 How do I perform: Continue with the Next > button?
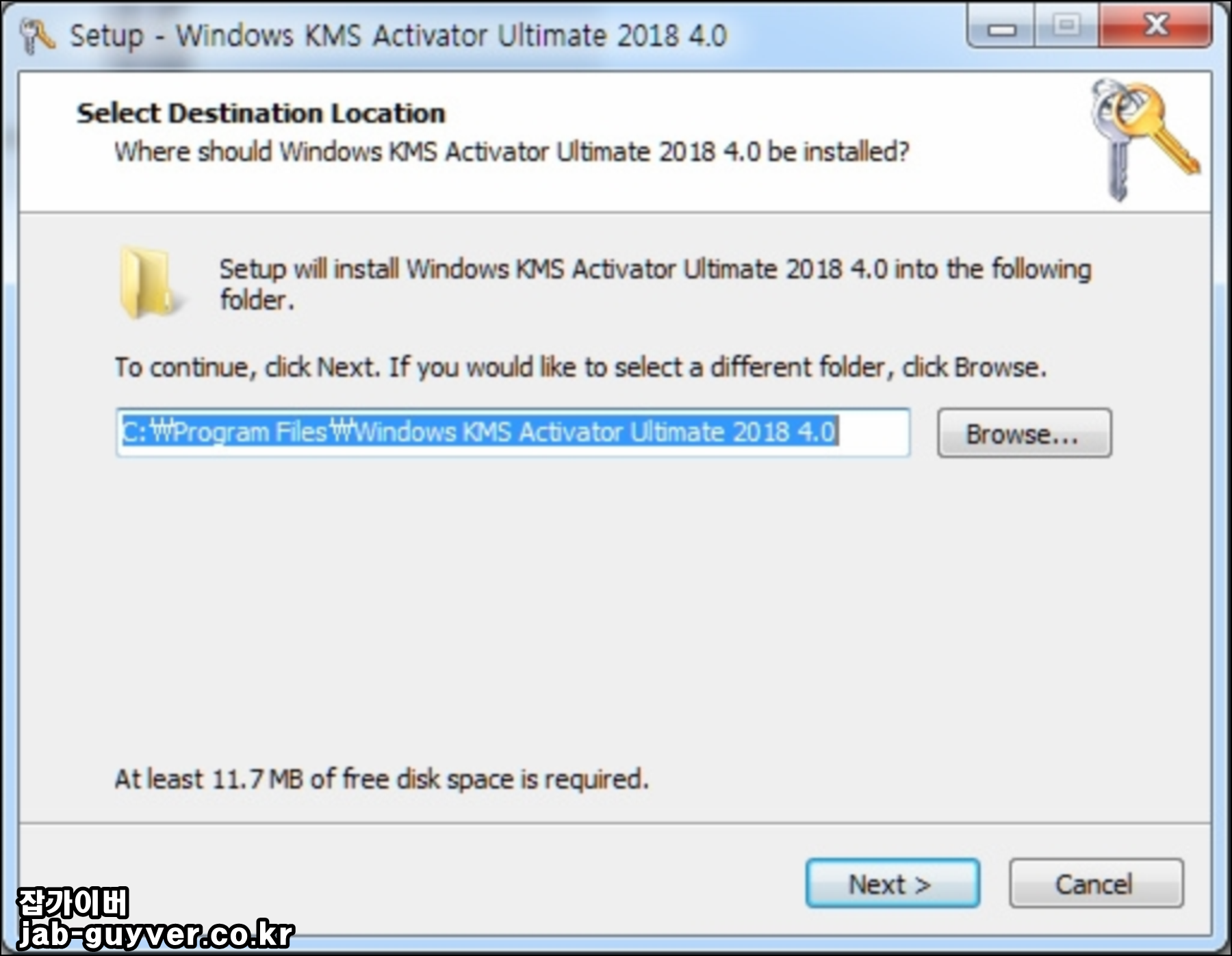pyautogui.click(x=893, y=883)
